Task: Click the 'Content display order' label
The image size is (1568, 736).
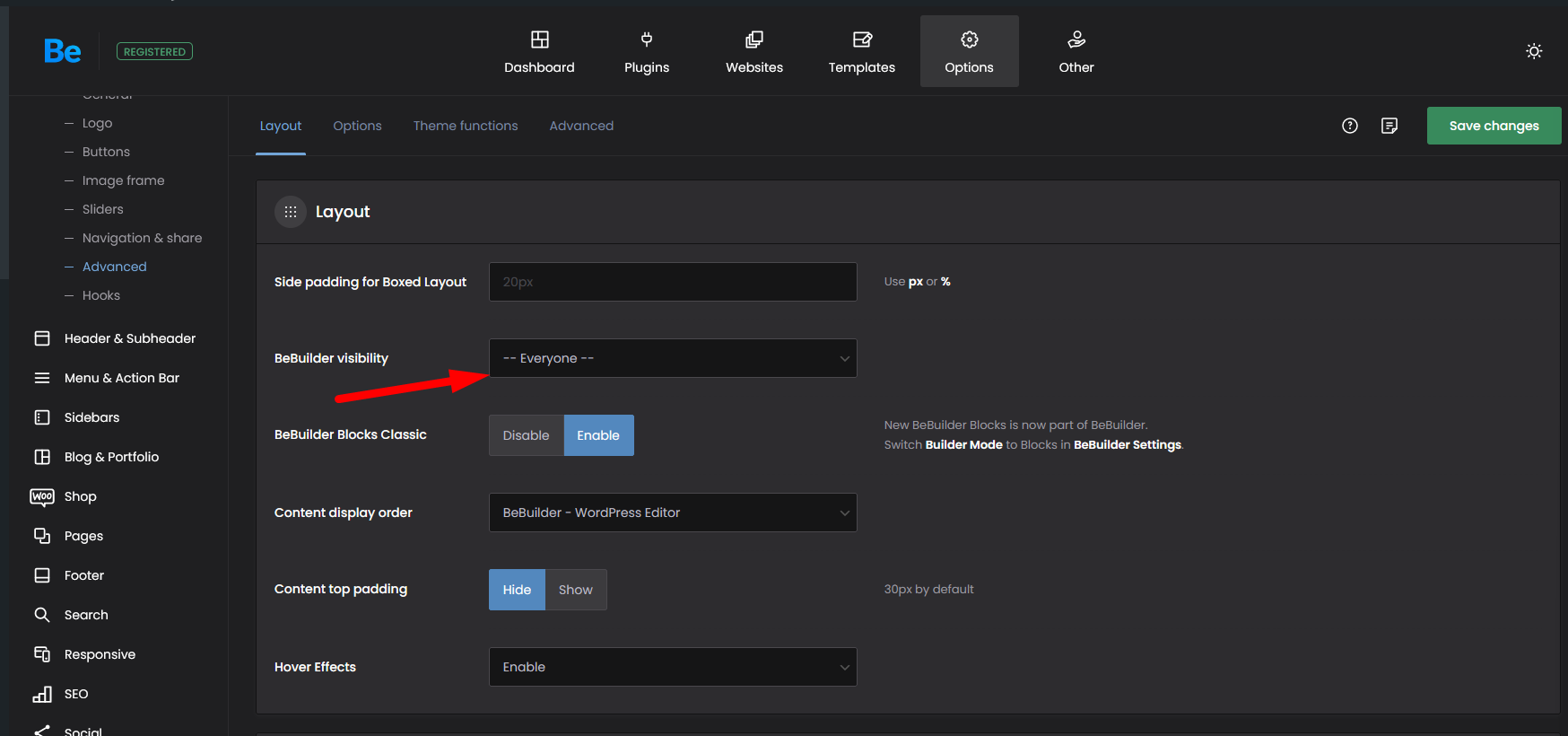Action: (343, 513)
